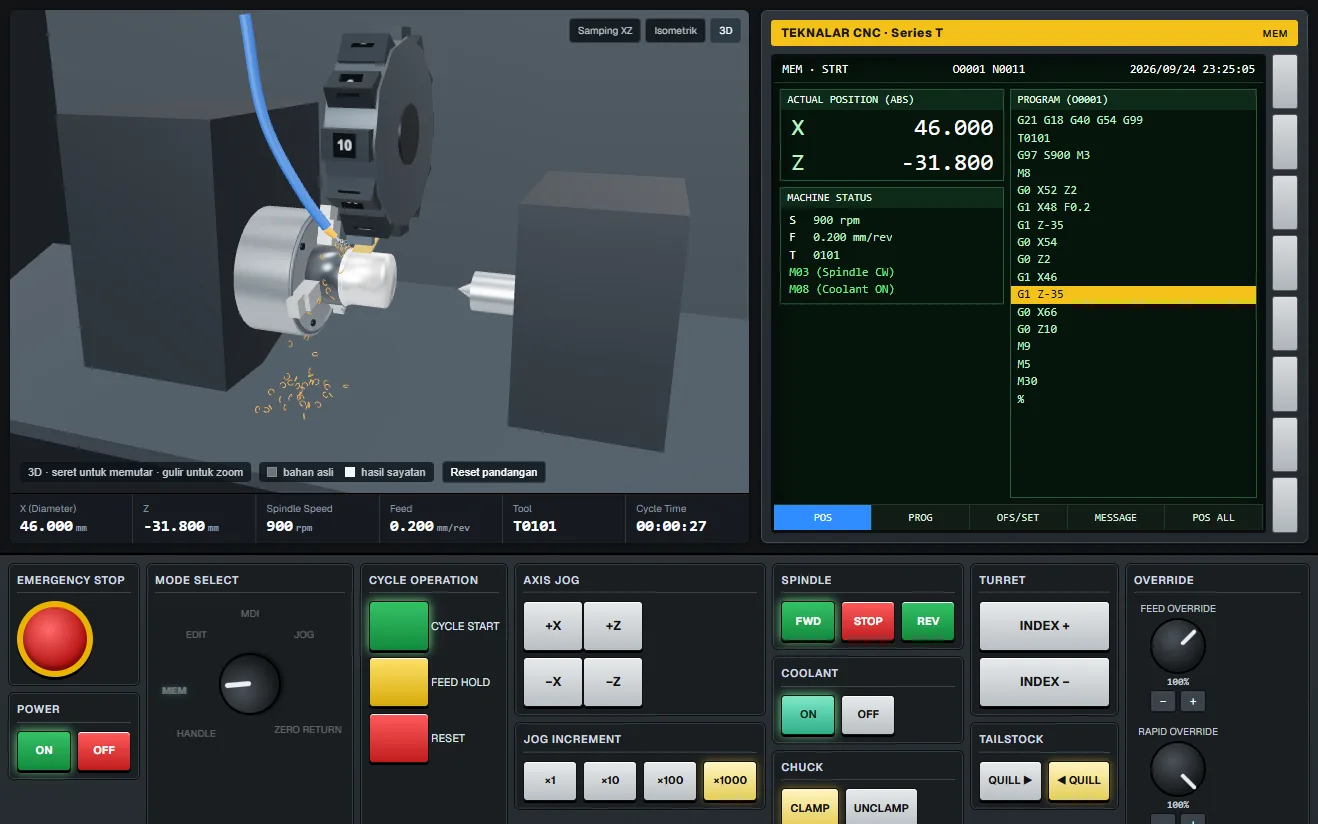Image resolution: width=1318 pixels, height=824 pixels.
Task: Jog the axis with +X
Action: coord(553,626)
